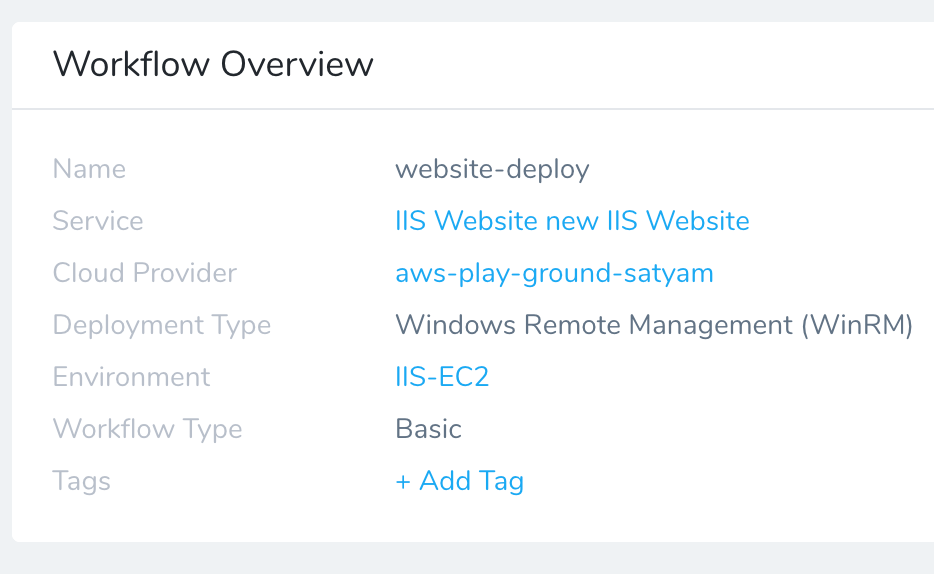
Task: Click the Basic workflow type value
Action: 428,429
